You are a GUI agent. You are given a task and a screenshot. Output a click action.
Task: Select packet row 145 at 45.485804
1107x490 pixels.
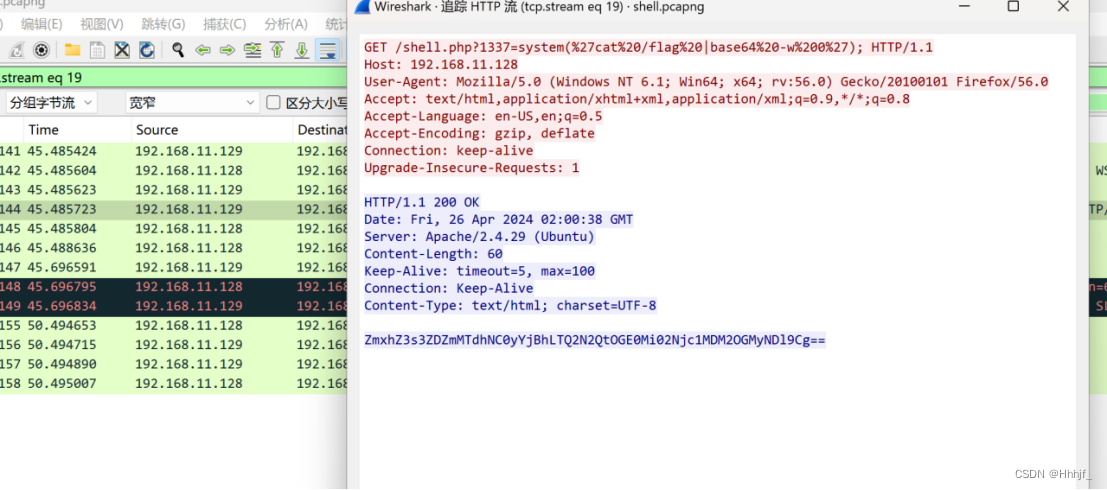(x=173, y=229)
